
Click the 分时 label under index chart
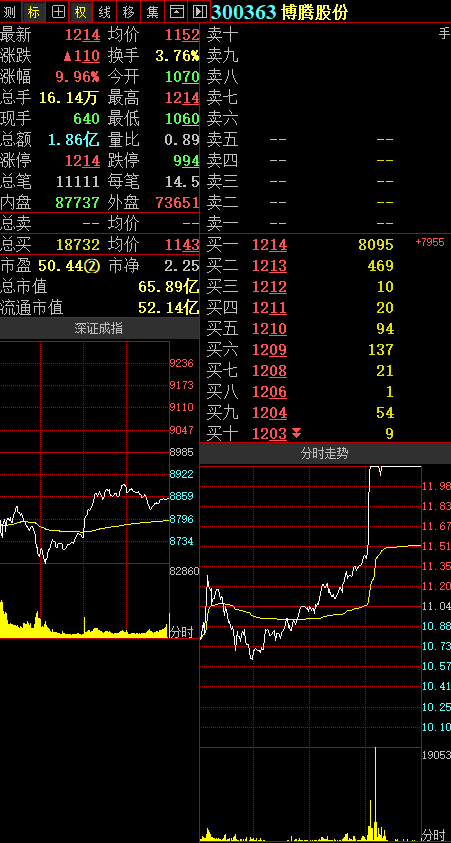coord(182,632)
